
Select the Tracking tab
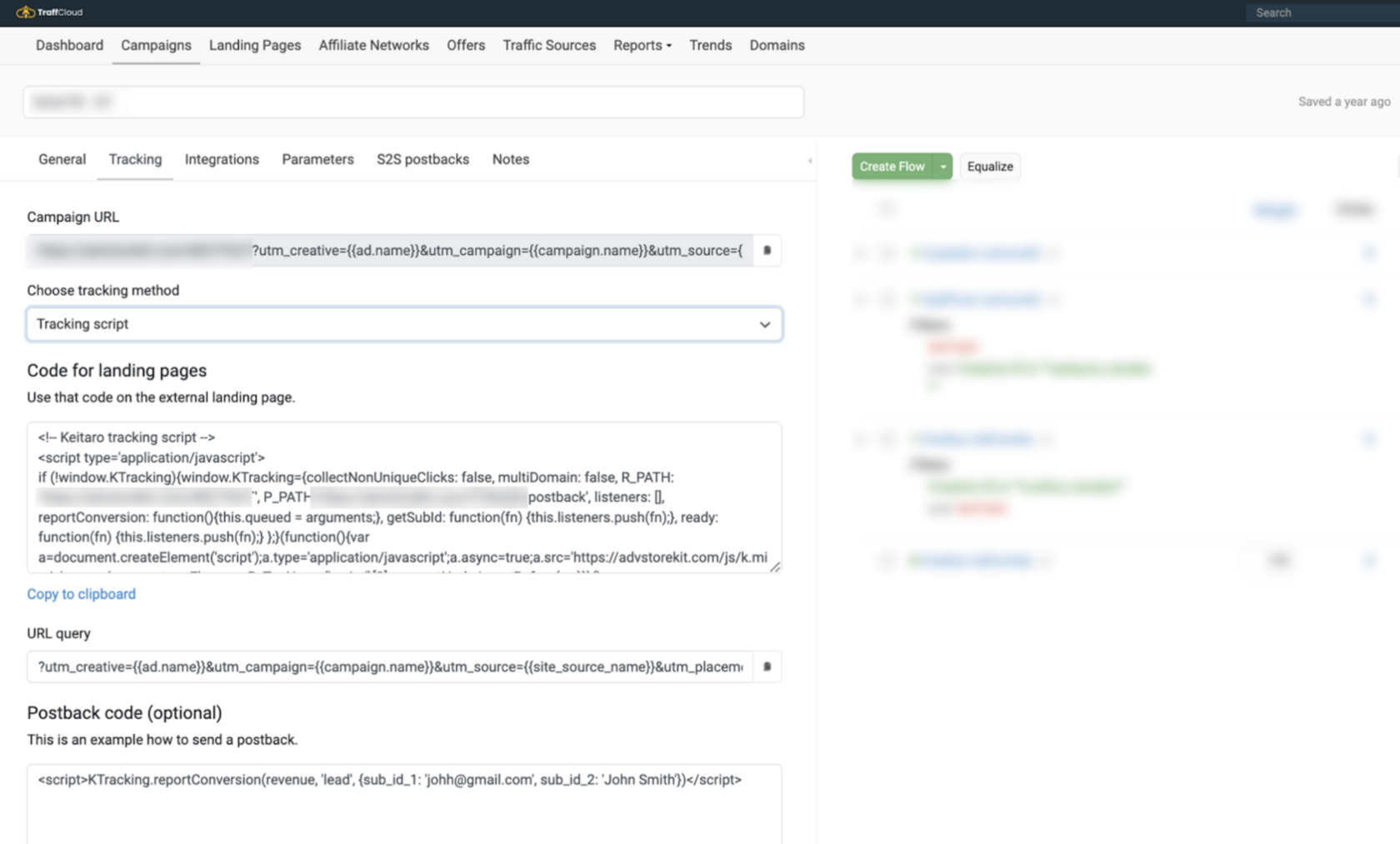coord(135,159)
